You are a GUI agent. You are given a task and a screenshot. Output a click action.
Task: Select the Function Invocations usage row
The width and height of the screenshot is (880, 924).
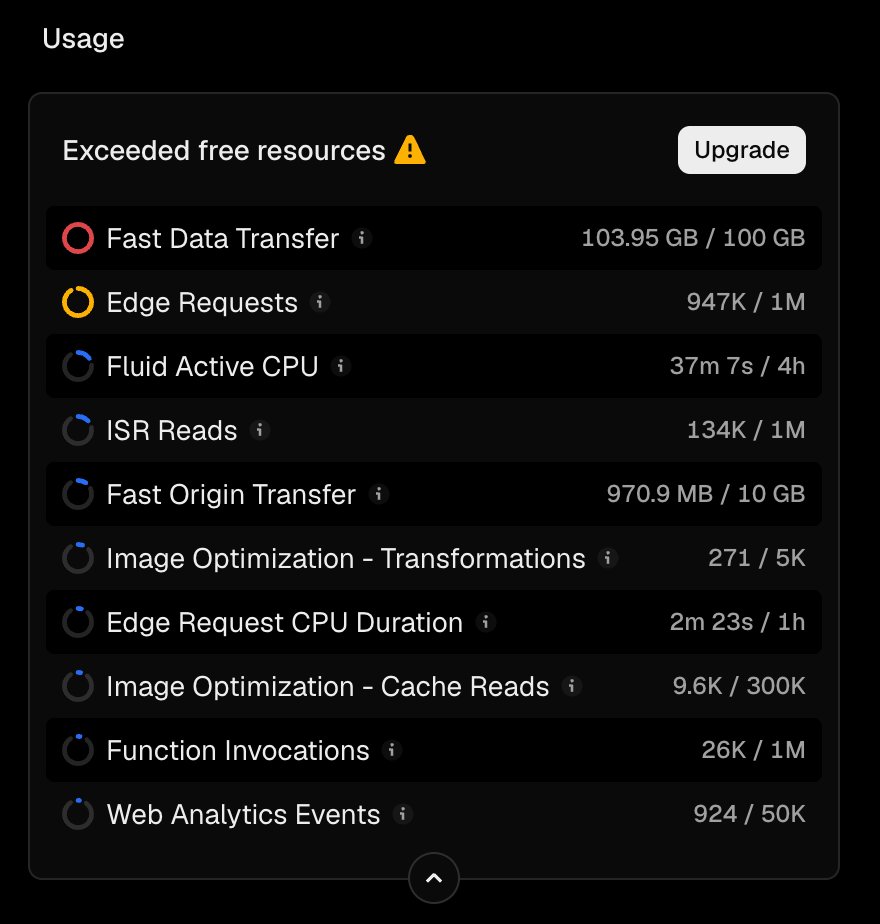pyautogui.click(x=434, y=750)
